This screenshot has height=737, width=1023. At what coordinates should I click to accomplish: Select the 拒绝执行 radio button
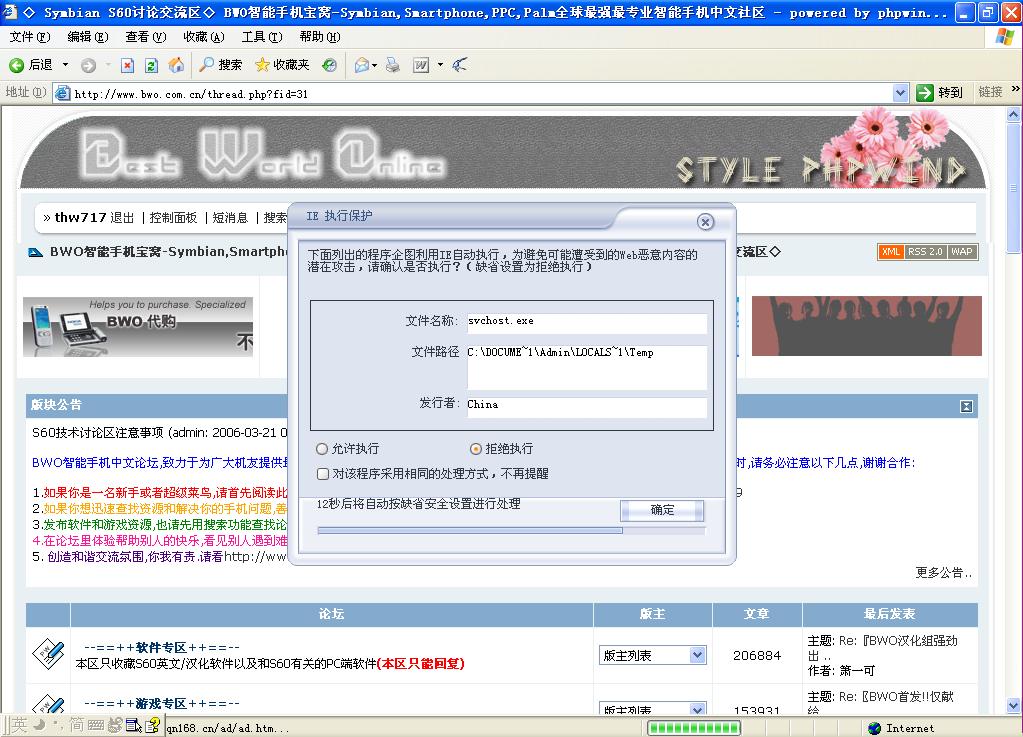pyautogui.click(x=476, y=449)
